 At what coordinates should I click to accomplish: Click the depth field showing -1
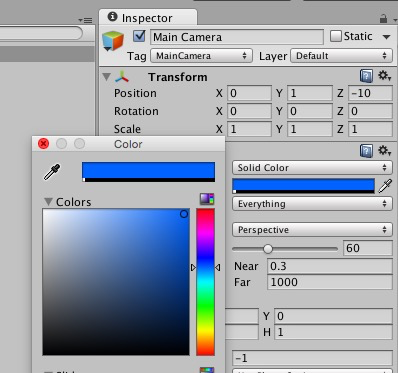pyautogui.click(x=312, y=358)
